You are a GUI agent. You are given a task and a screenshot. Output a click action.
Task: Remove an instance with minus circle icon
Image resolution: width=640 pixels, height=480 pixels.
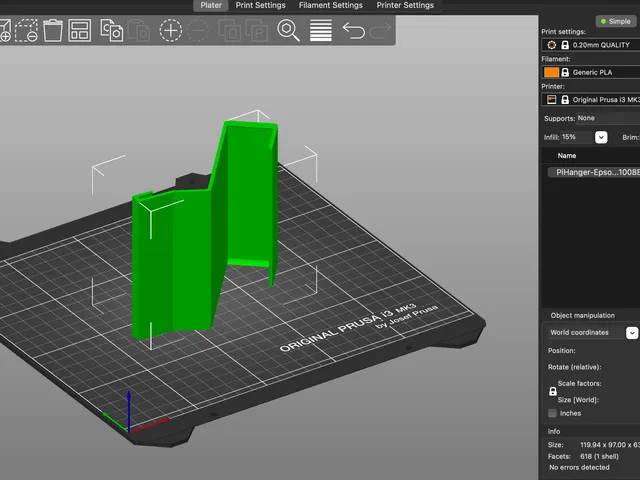tap(198, 30)
